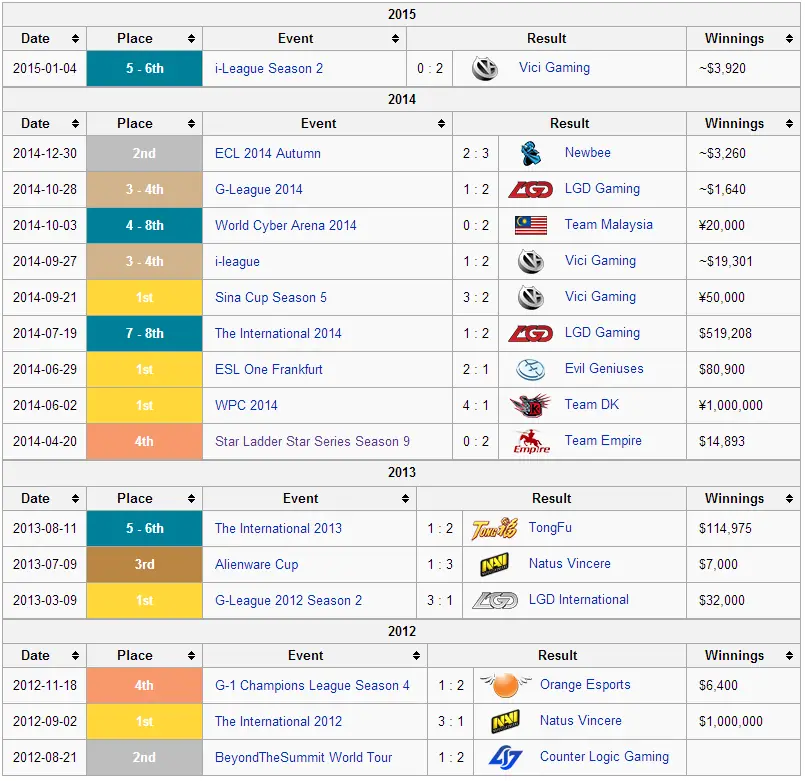
Task: Sort 2012 table by Event
Action: click(416, 656)
